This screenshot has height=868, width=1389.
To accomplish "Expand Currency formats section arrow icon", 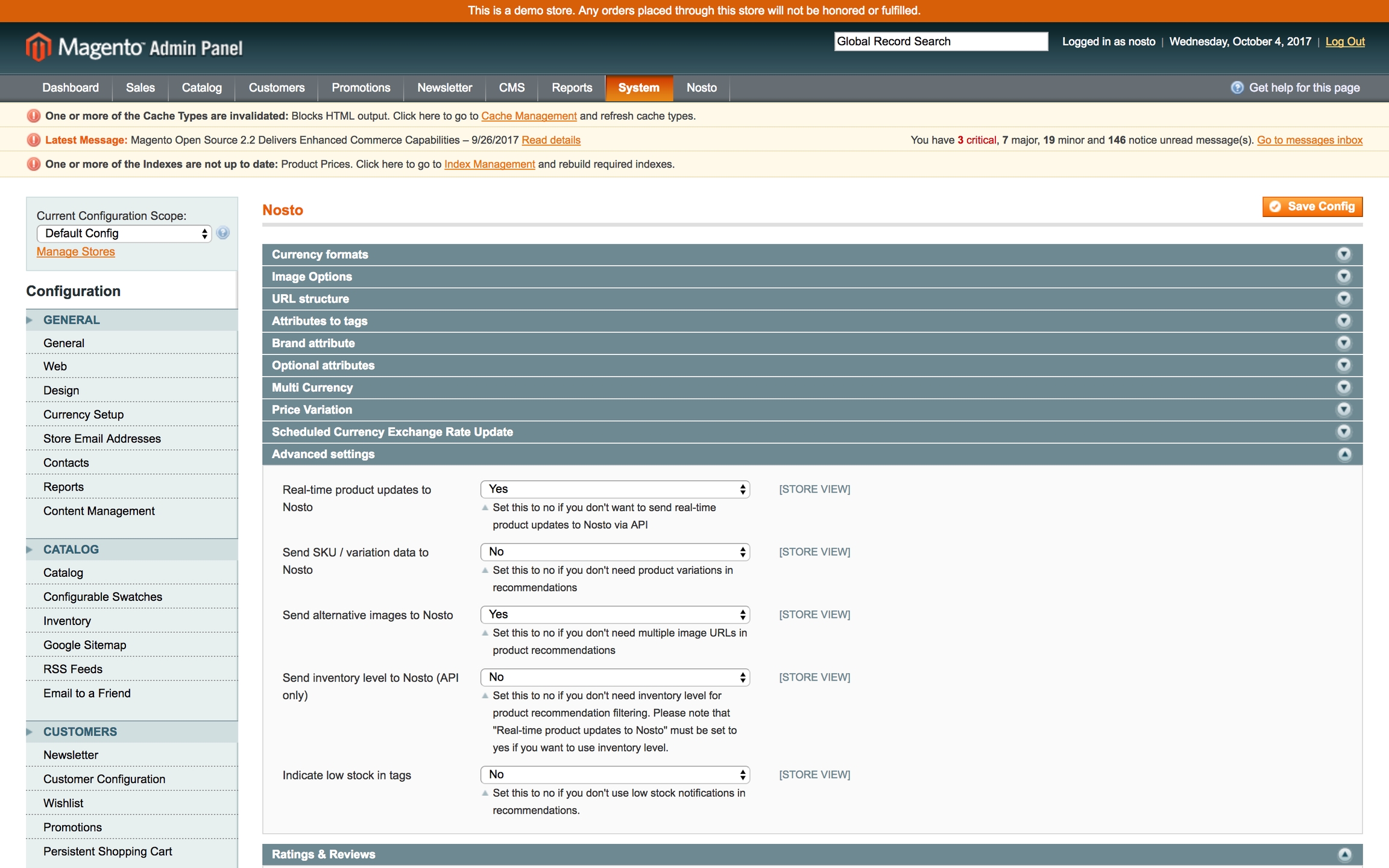I will click(1344, 254).
